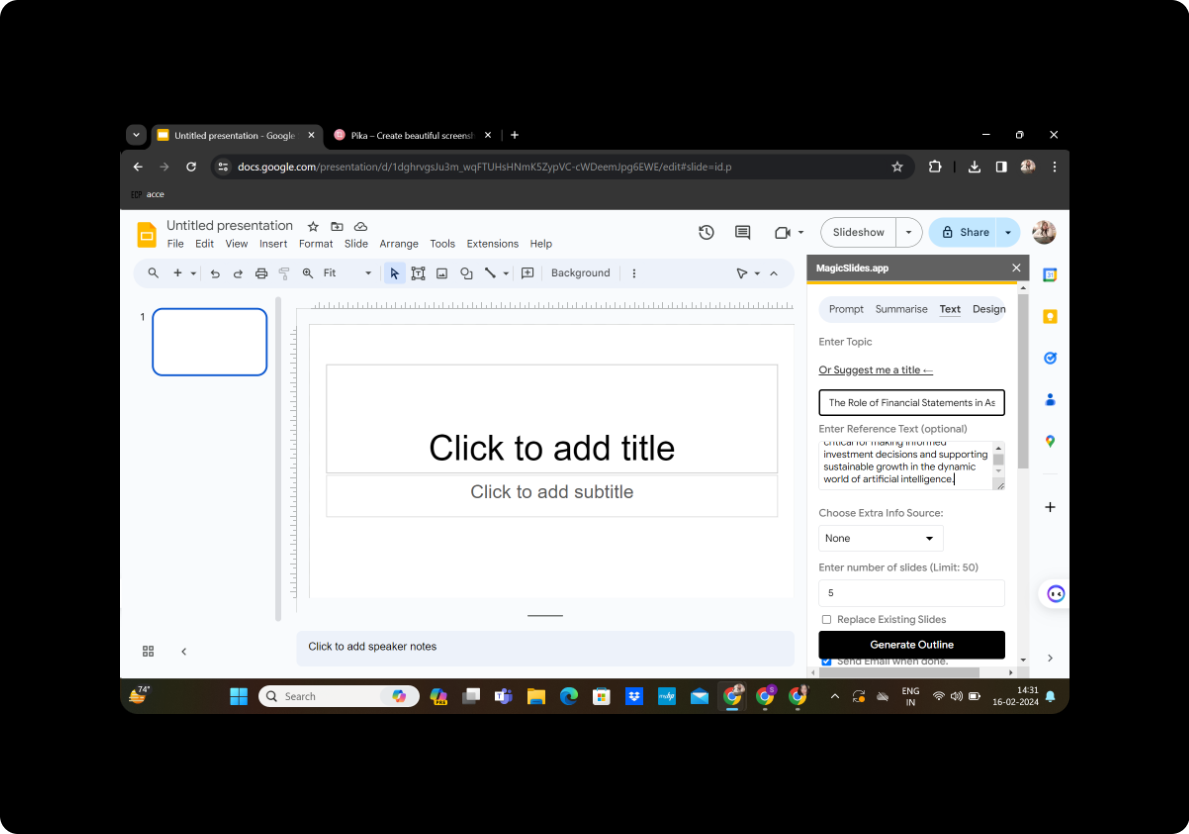Open the Shape tool
1189x834 pixels.
click(x=466, y=273)
